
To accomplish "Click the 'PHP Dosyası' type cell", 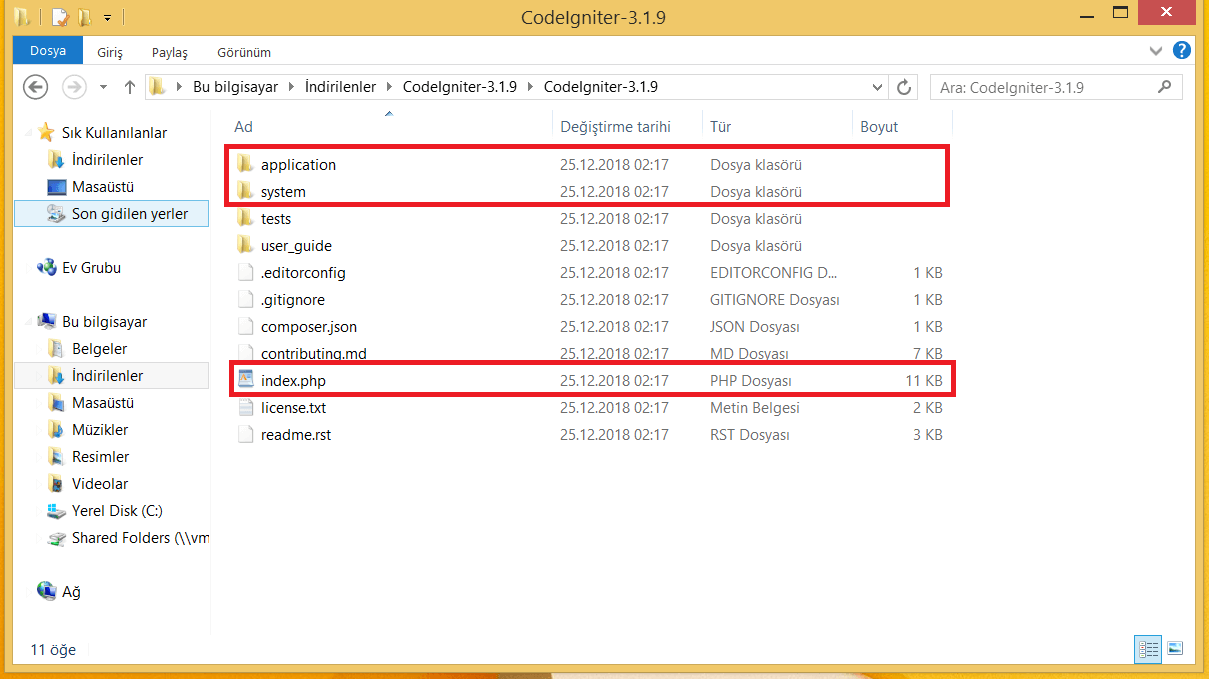I will [x=750, y=380].
